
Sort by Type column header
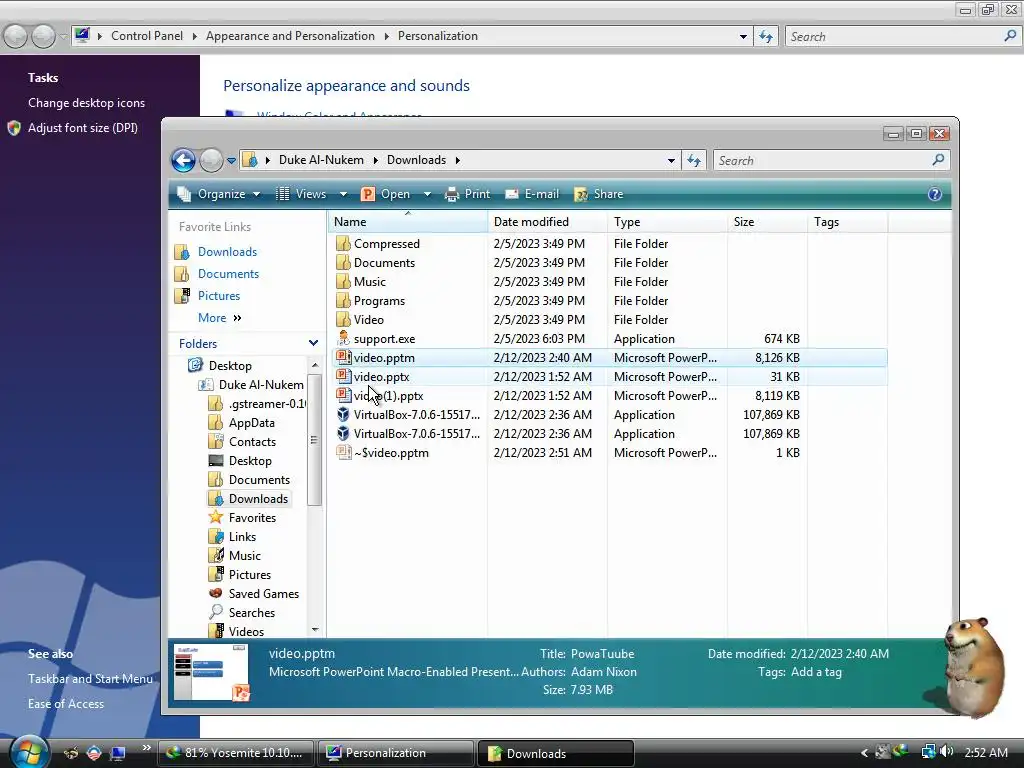pyautogui.click(x=667, y=222)
